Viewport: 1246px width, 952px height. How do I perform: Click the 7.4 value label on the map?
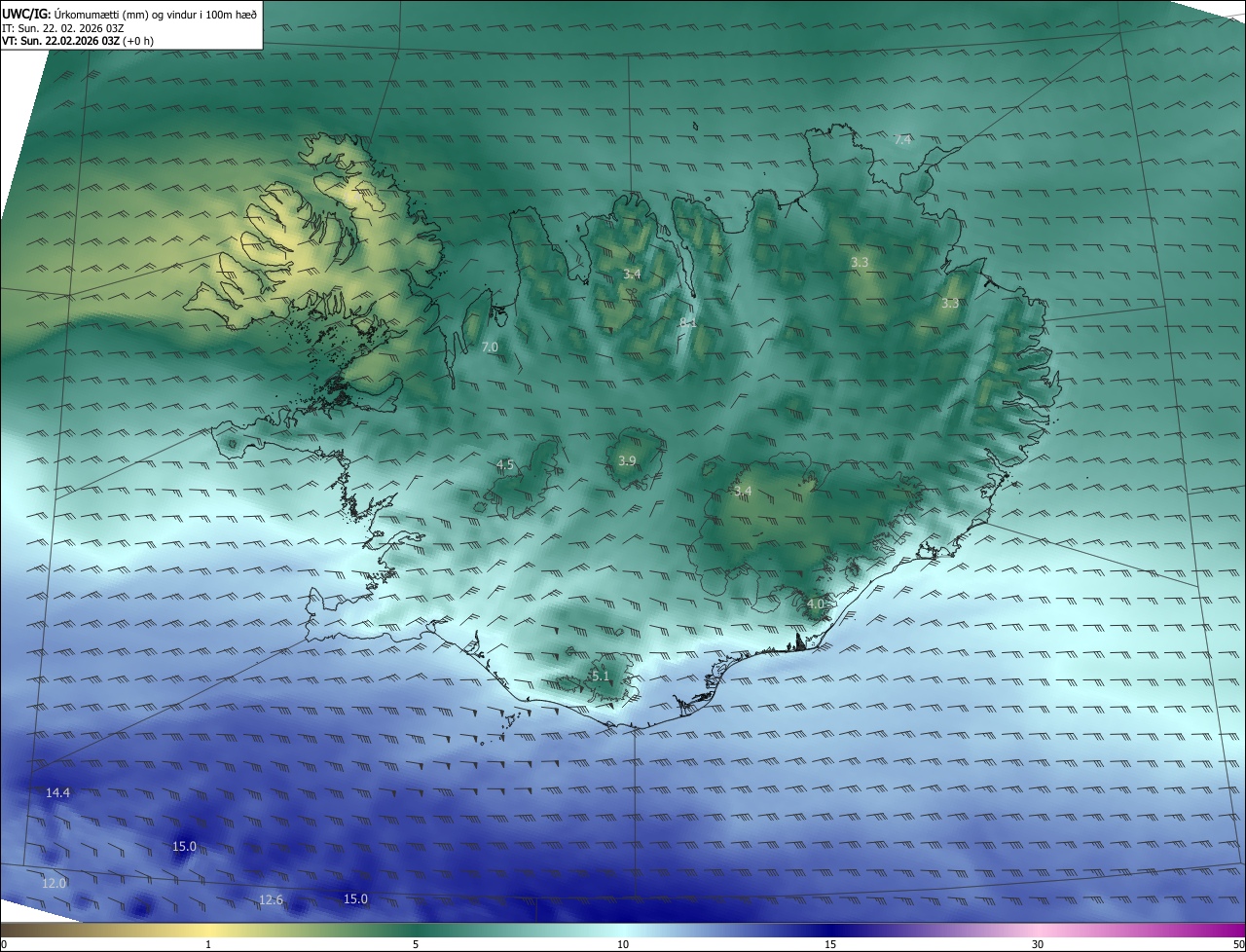(902, 140)
